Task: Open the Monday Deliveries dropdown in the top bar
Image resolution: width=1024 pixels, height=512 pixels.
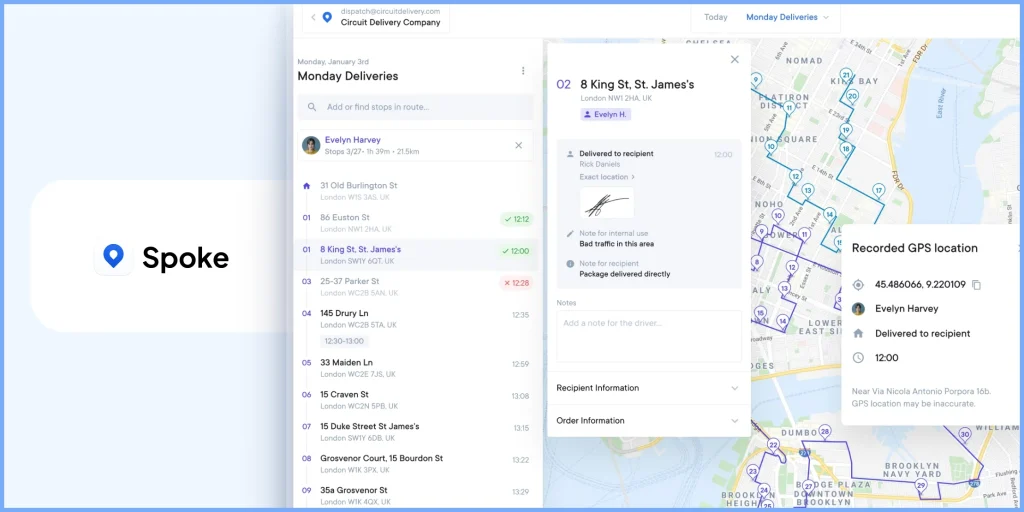Action: [x=788, y=17]
